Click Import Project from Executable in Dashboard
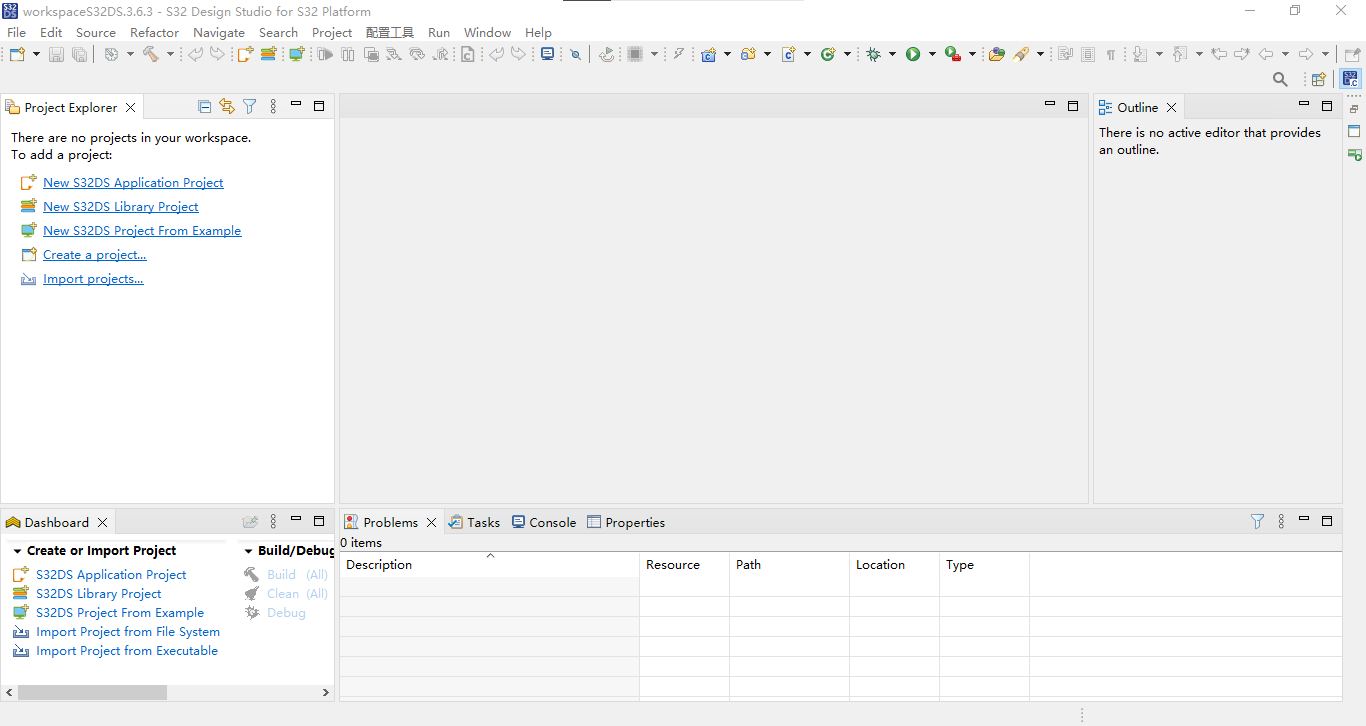Image resolution: width=1366 pixels, height=726 pixels. pyautogui.click(x=127, y=650)
